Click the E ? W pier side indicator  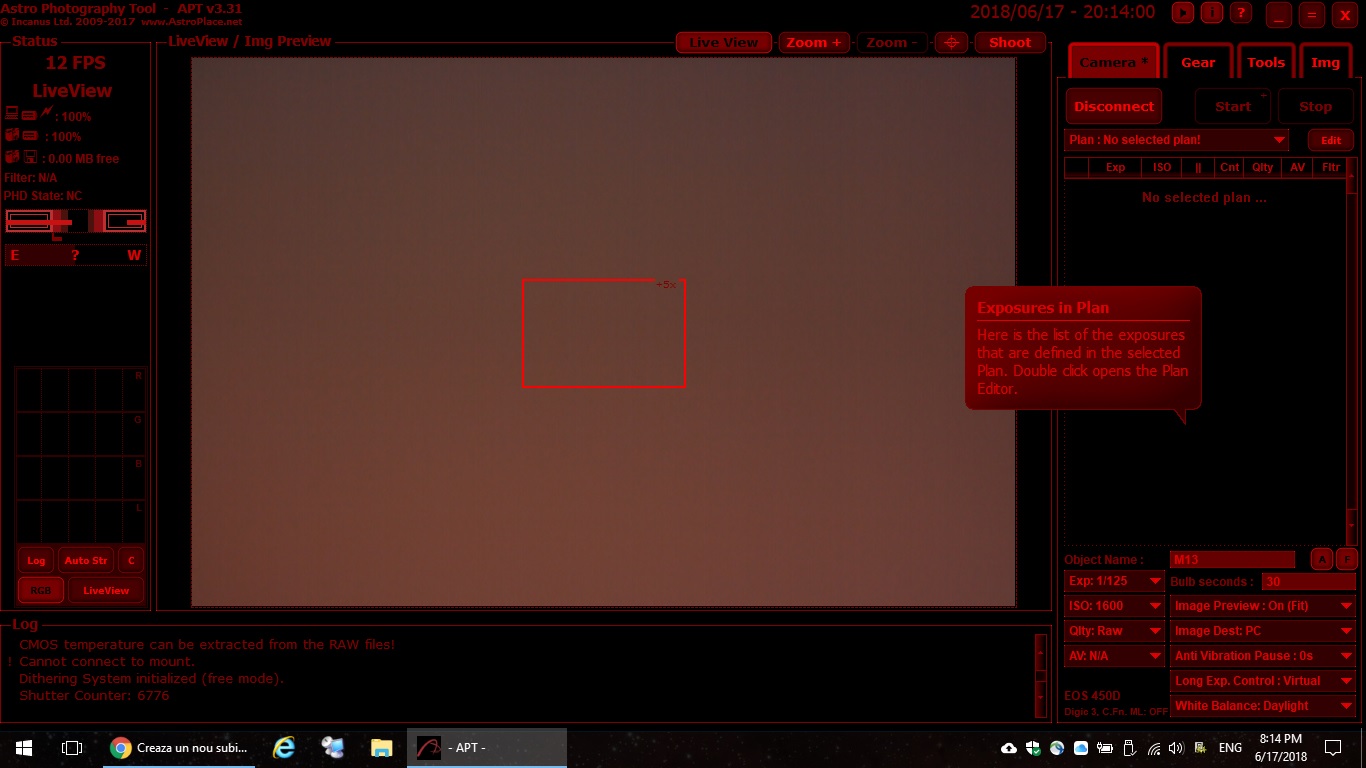coord(76,255)
